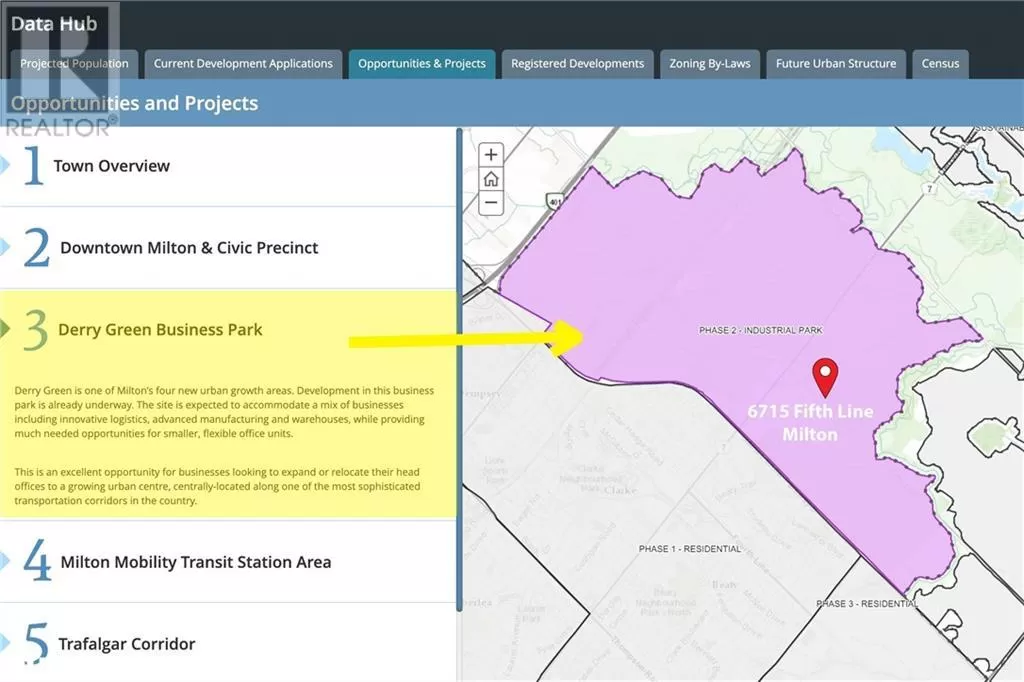Switch to the Census tab
Screen dimensions: 1024x682
tap(940, 64)
